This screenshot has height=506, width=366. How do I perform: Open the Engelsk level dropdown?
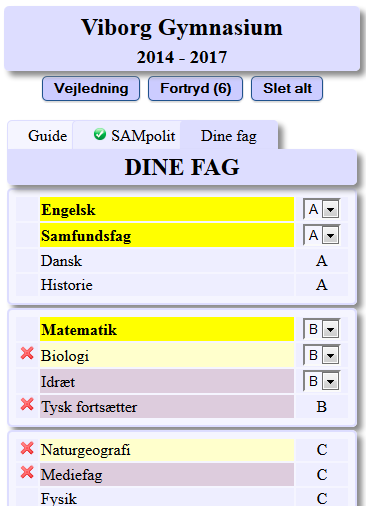[x=321, y=209]
